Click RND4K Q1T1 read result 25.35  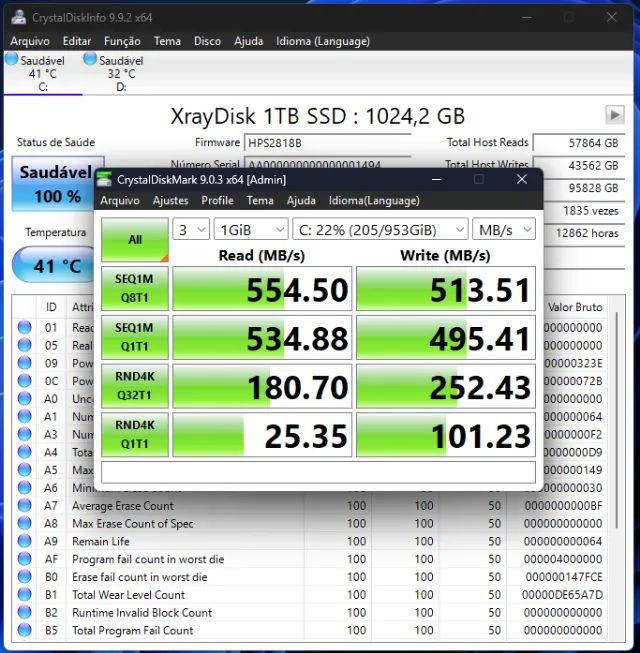[x=262, y=435]
